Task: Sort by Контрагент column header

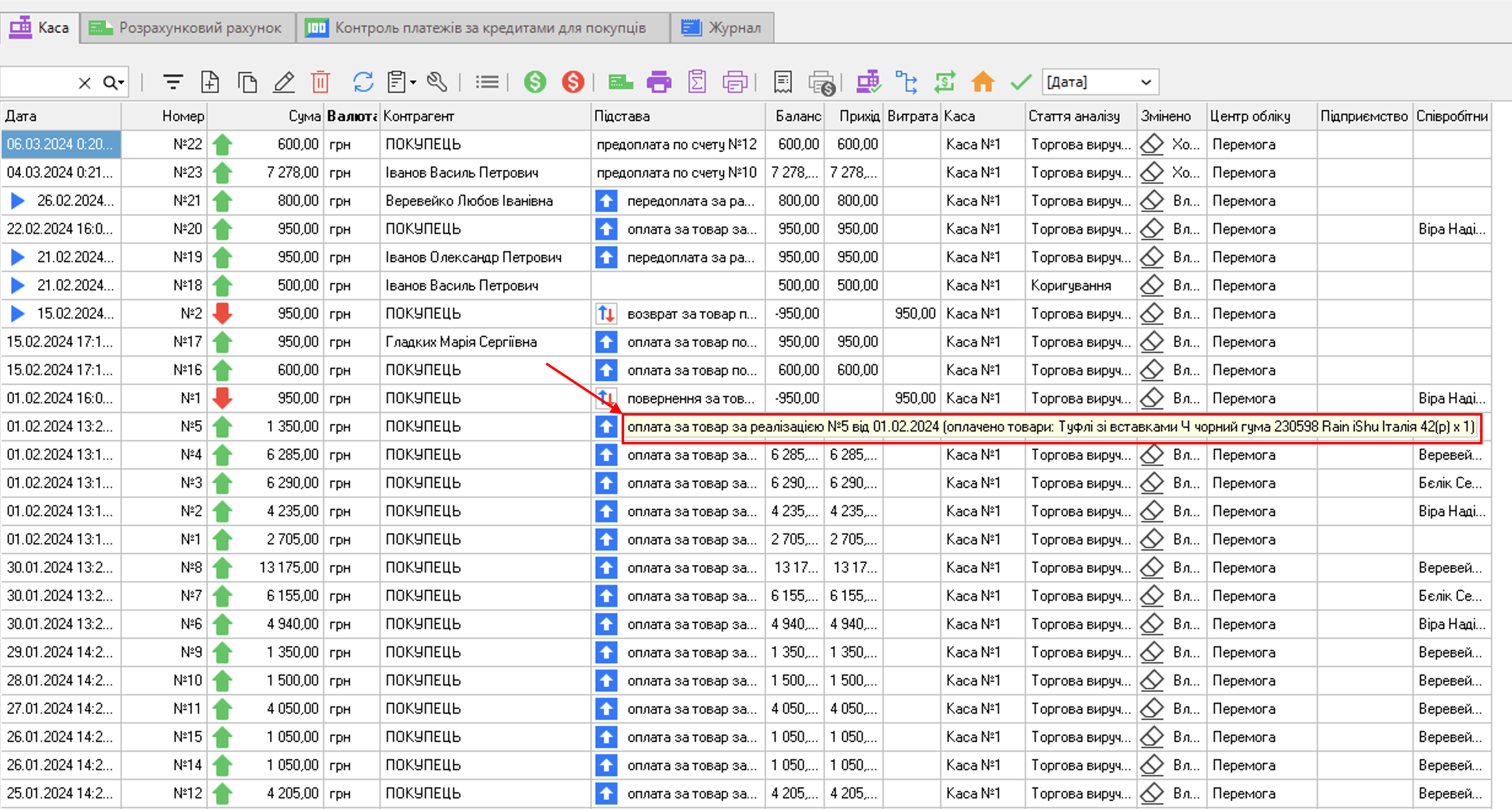Action: 418,116
